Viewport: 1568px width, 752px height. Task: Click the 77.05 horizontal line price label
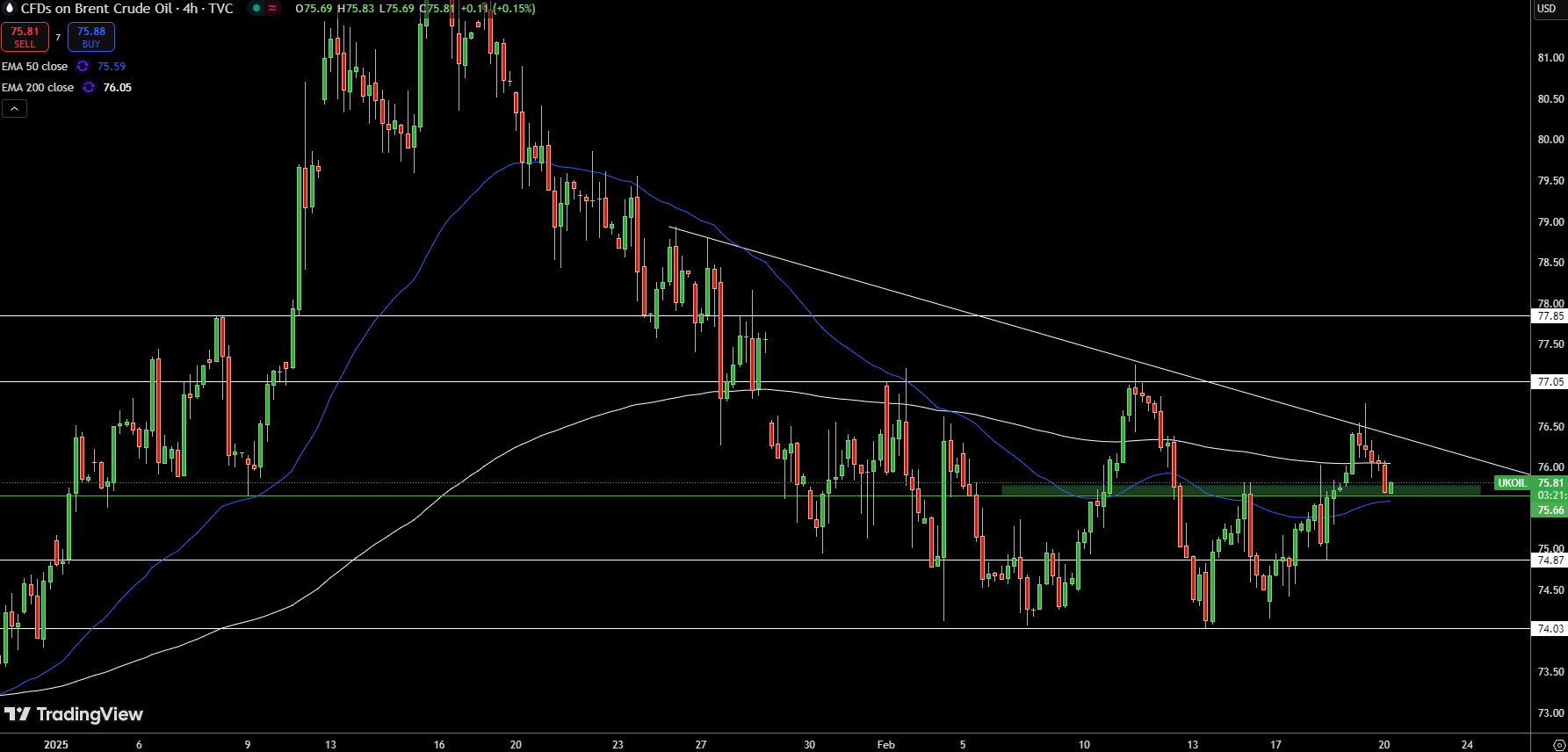[1550, 382]
